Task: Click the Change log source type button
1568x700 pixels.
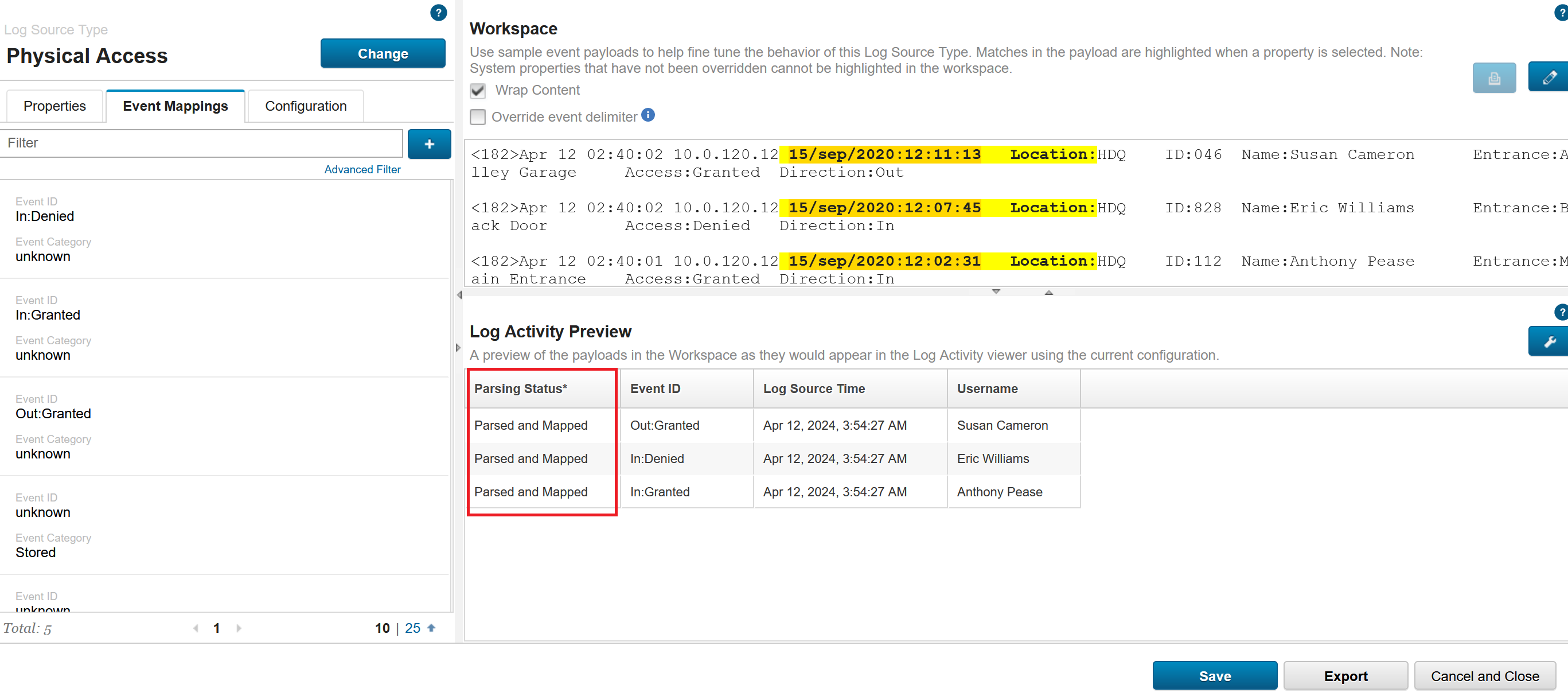Action: click(383, 53)
